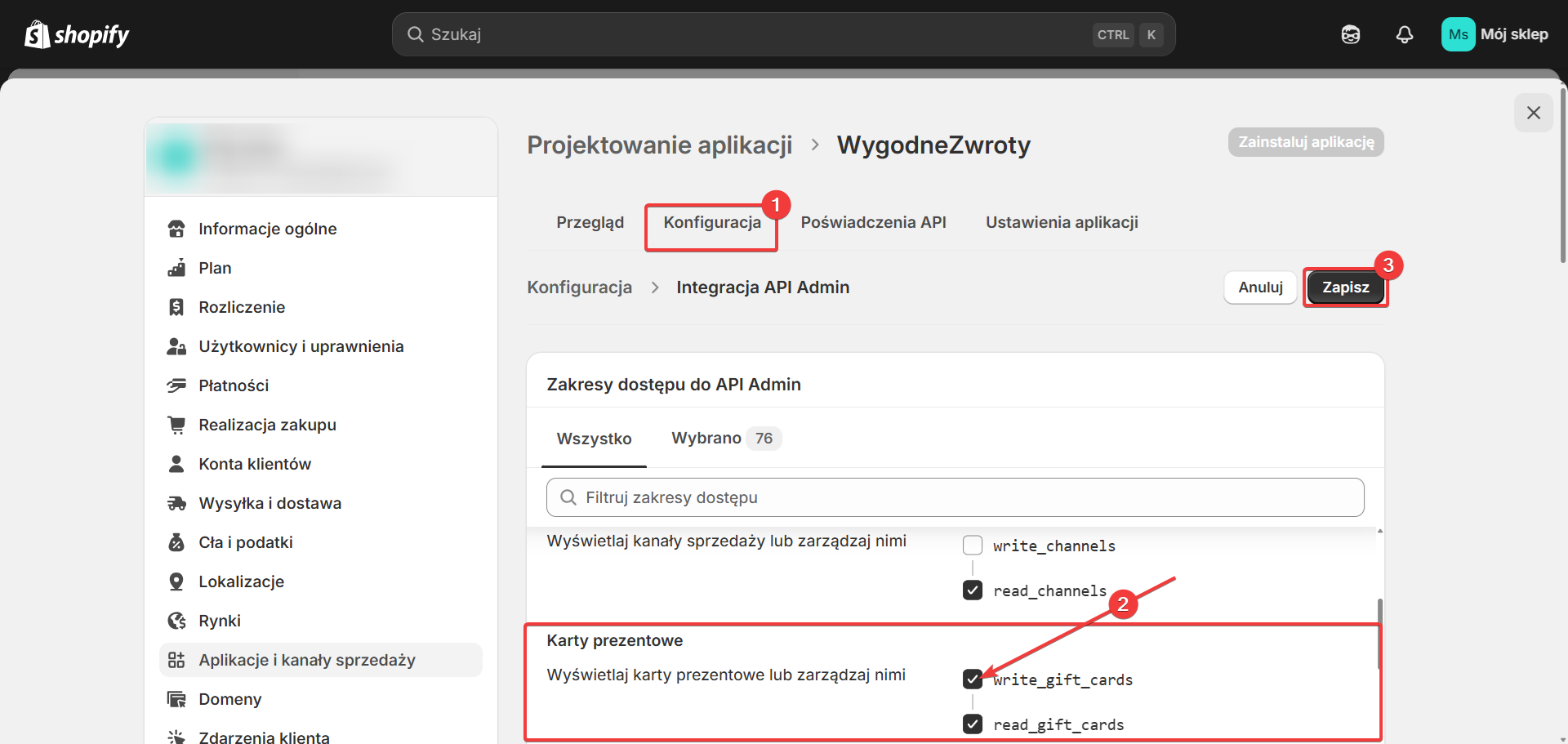Click the Wysyłka i dostawa truck icon
The height and width of the screenshot is (744, 1568).
tap(176, 503)
